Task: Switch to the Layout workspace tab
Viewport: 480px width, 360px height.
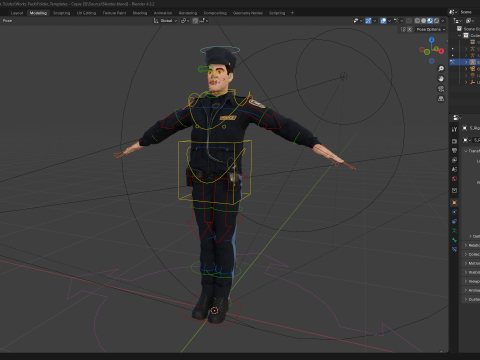Action: click(x=17, y=13)
